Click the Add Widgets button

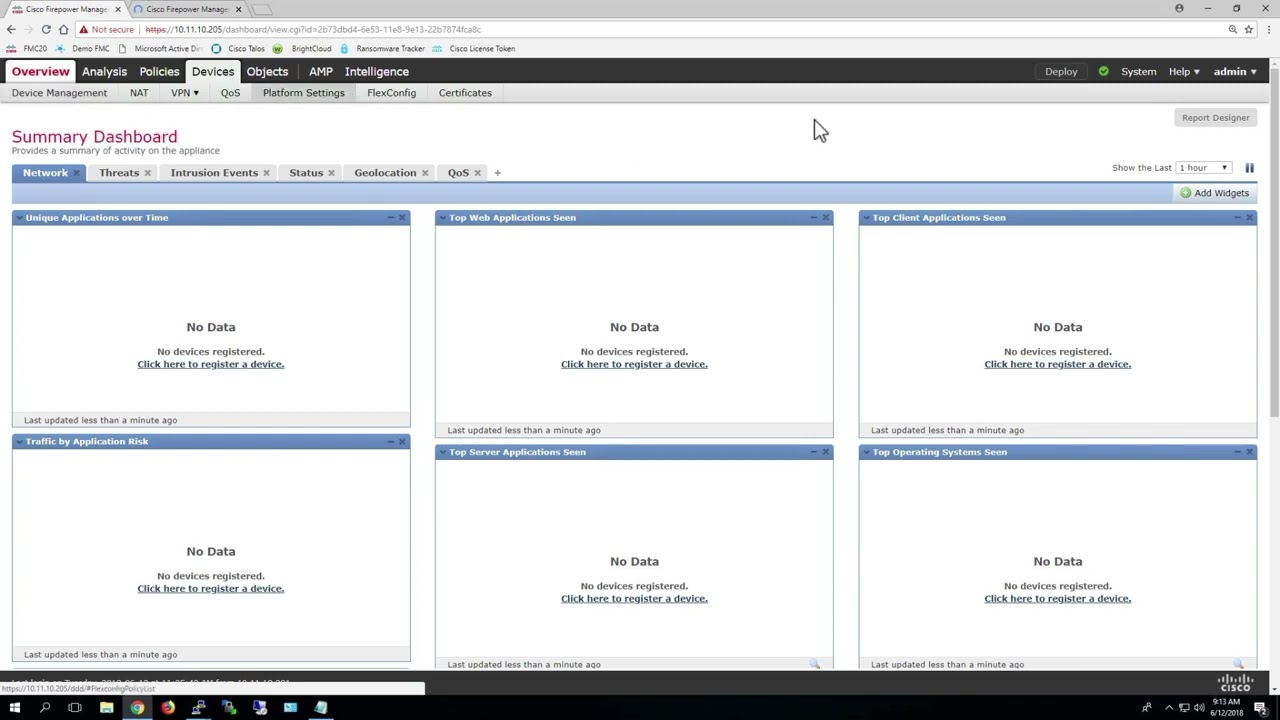tap(1215, 193)
